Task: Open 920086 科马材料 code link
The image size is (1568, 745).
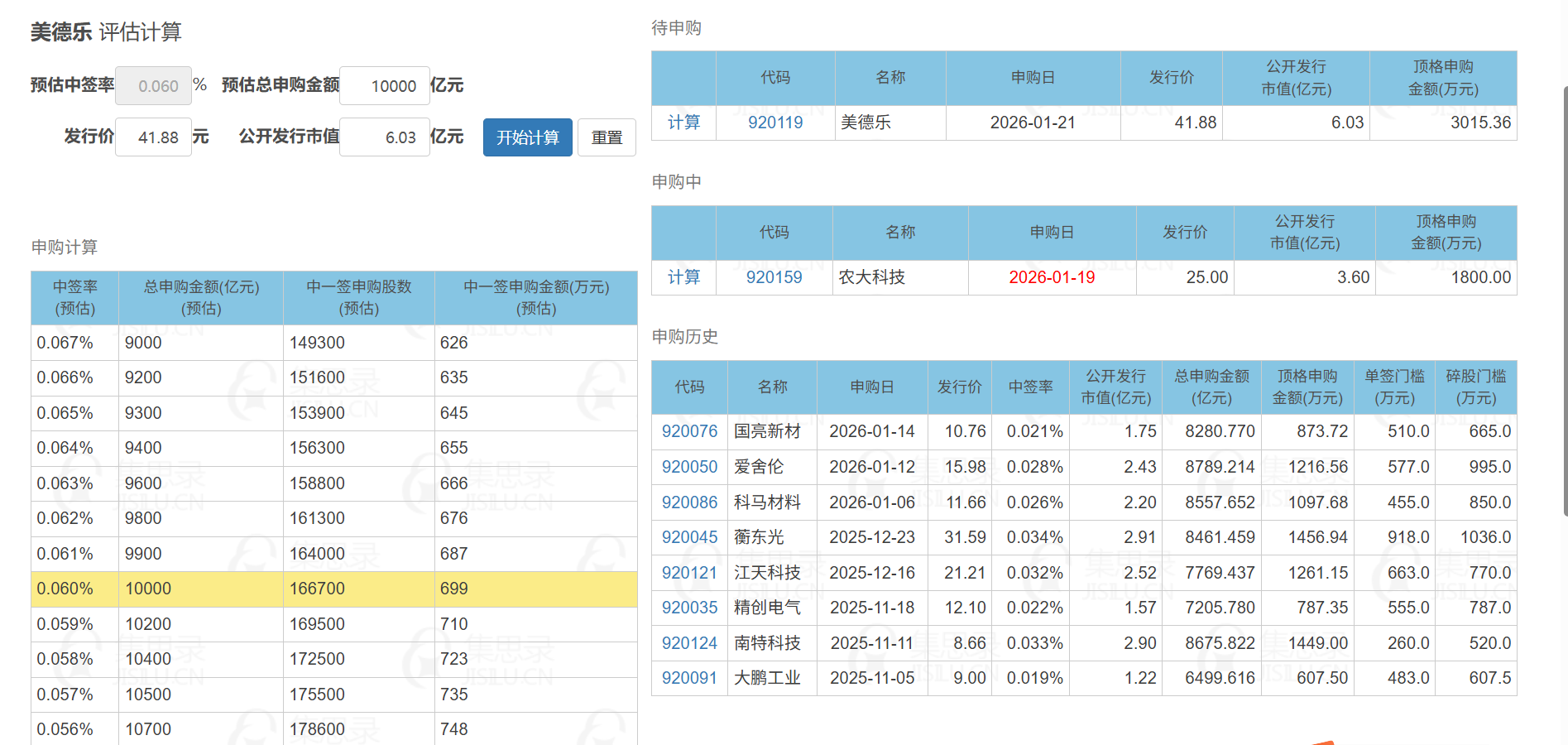Action: (689, 502)
